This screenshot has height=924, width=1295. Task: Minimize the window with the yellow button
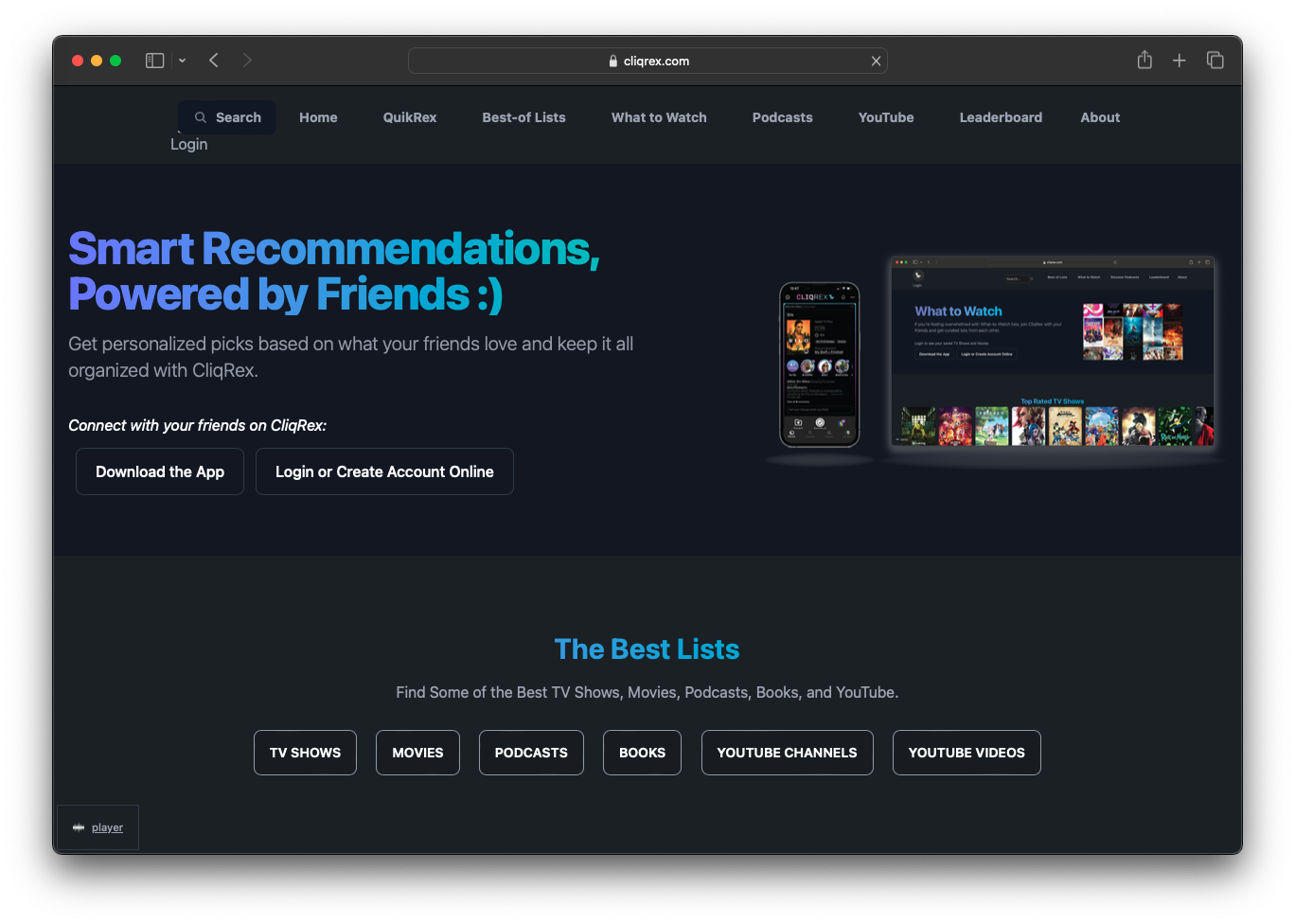pyautogui.click(x=97, y=61)
